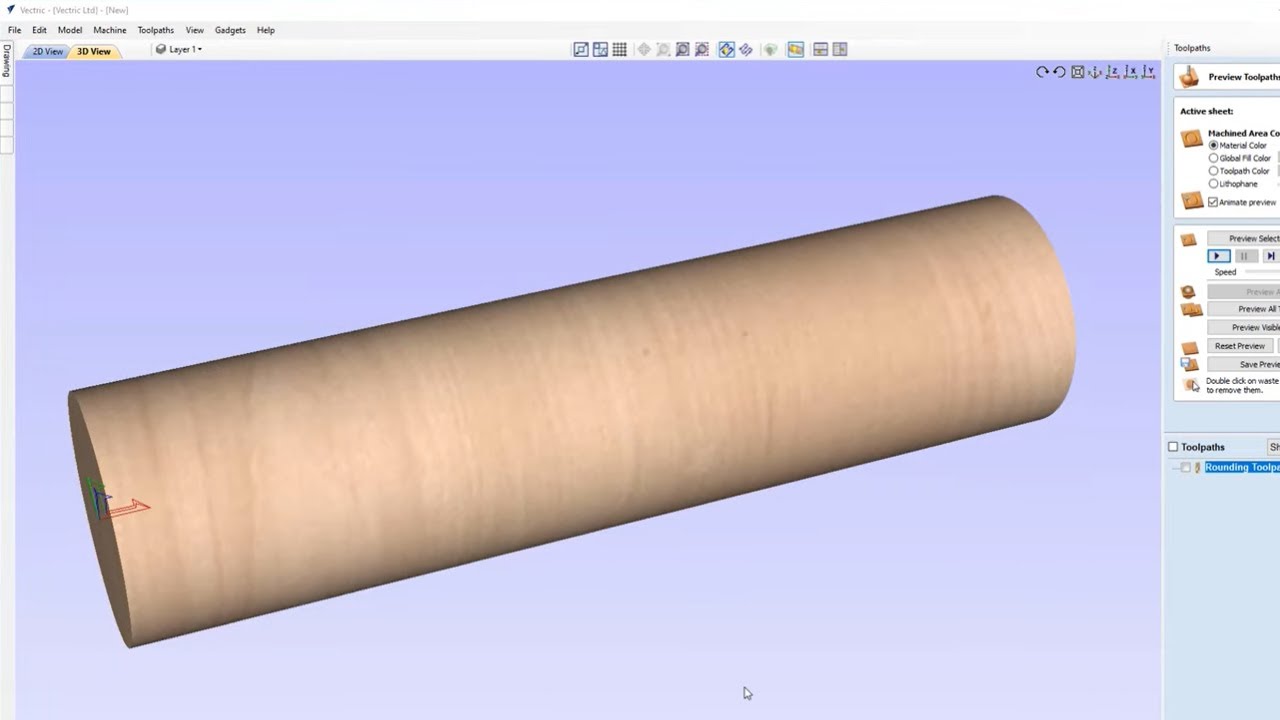Open the Model menu
Screen dimensions: 1280x720
pos(70,30)
